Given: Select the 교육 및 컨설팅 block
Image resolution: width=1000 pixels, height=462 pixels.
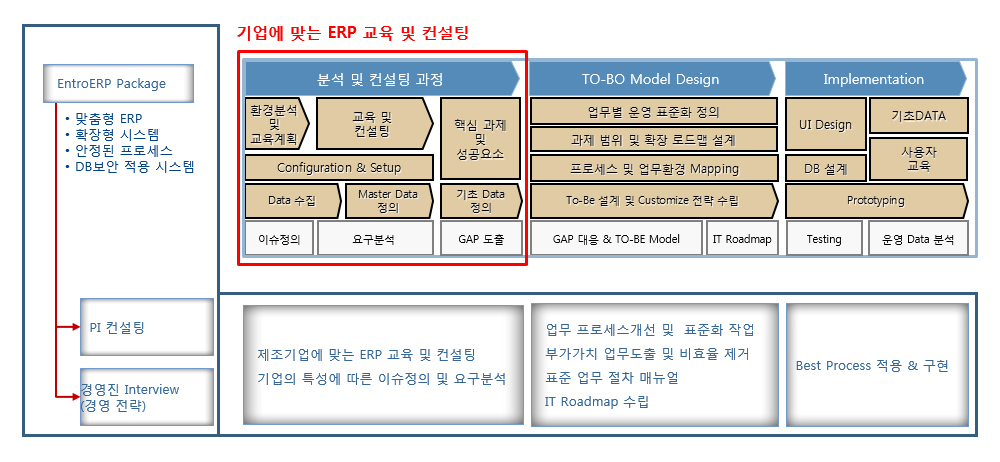Looking at the screenshot, I should click(374, 123).
